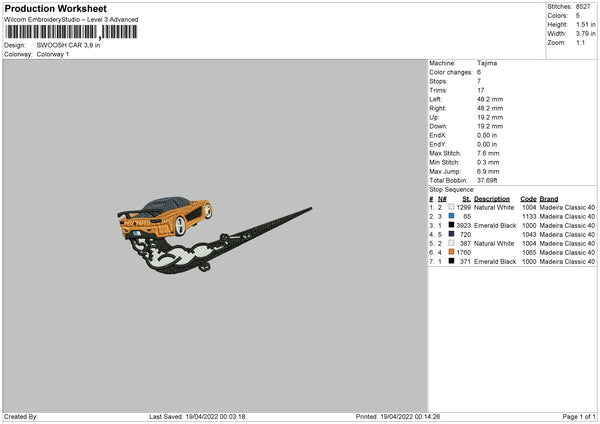Select the Natural White swatch in stop 1

click(x=451, y=207)
